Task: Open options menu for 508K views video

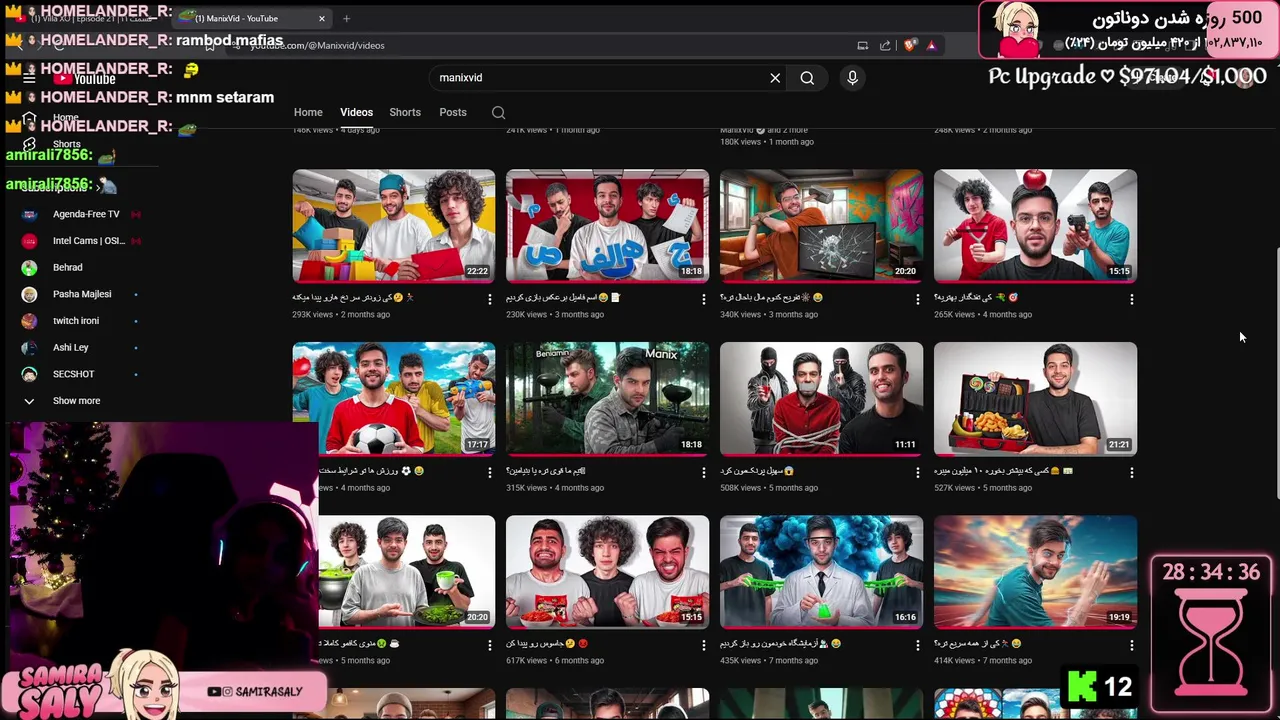Action: pos(917,472)
